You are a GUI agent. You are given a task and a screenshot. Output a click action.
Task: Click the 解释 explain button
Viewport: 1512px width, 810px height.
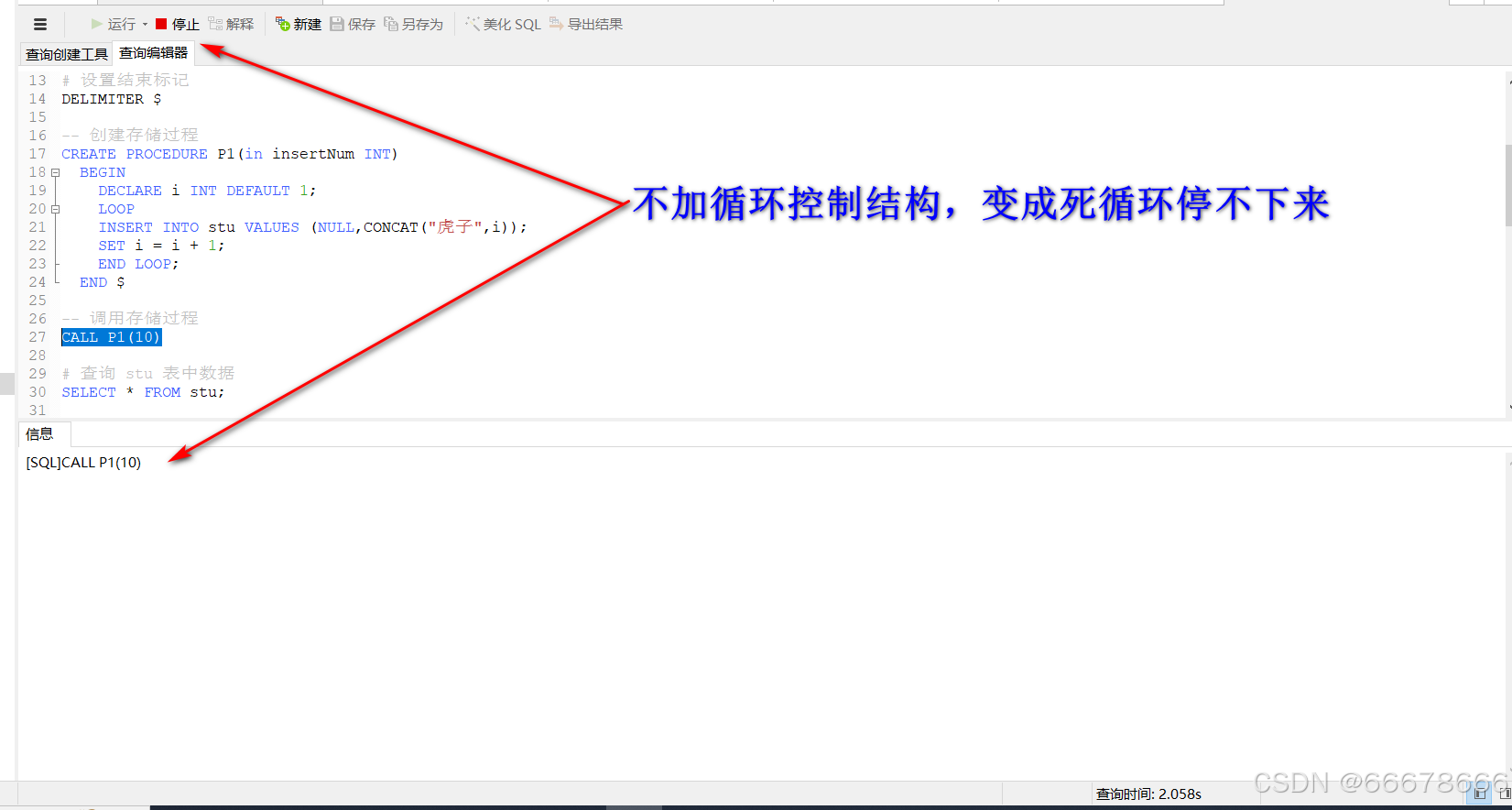[231, 25]
